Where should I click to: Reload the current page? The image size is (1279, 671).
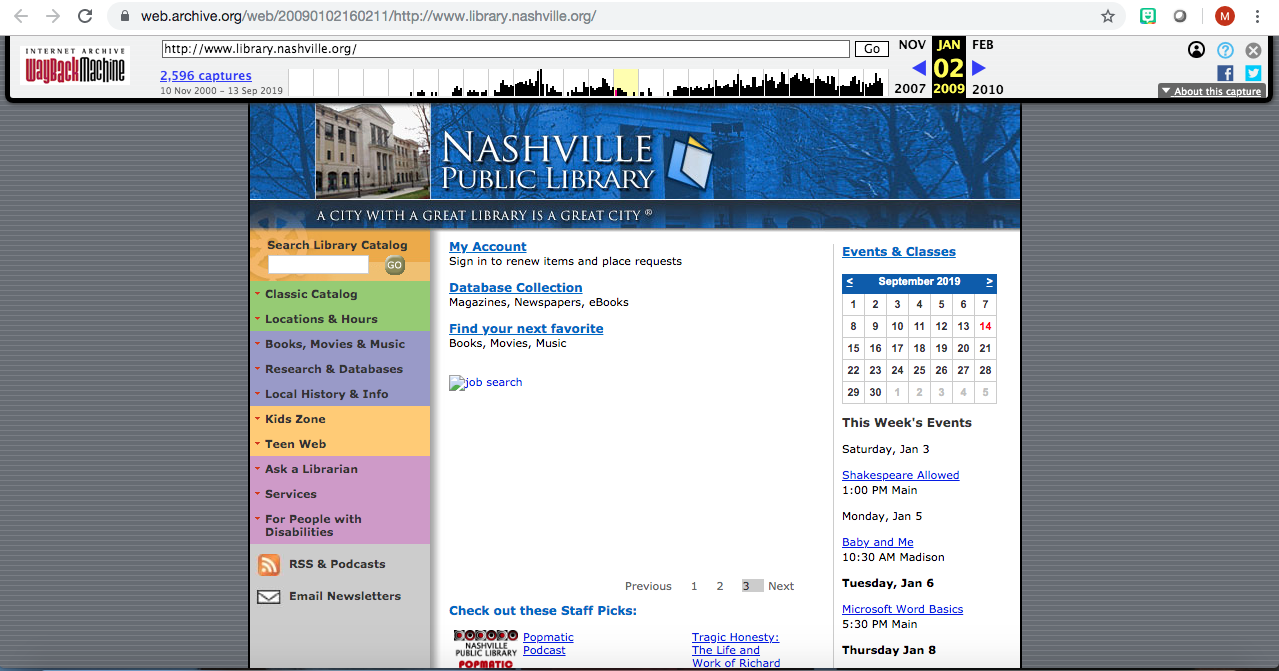(85, 16)
